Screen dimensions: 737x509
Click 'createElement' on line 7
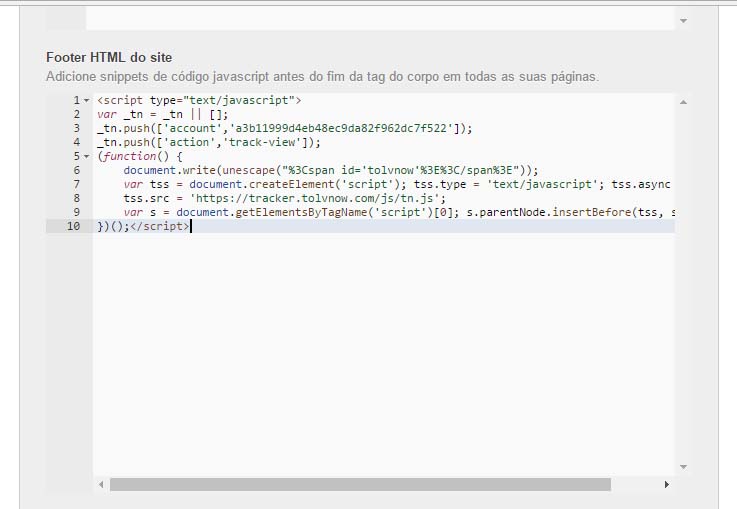click(291, 184)
